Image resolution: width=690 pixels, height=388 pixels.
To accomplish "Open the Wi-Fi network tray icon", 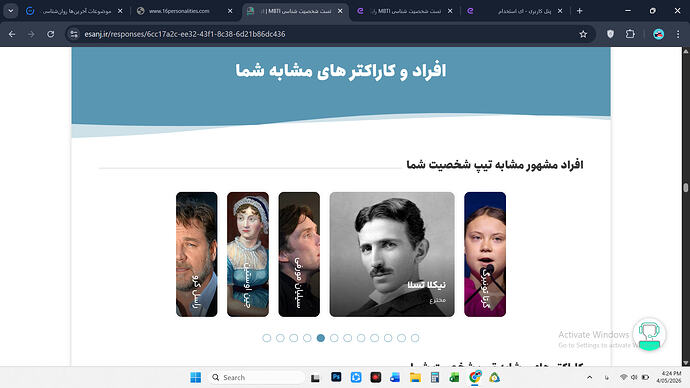I will [x=624, y=377].
